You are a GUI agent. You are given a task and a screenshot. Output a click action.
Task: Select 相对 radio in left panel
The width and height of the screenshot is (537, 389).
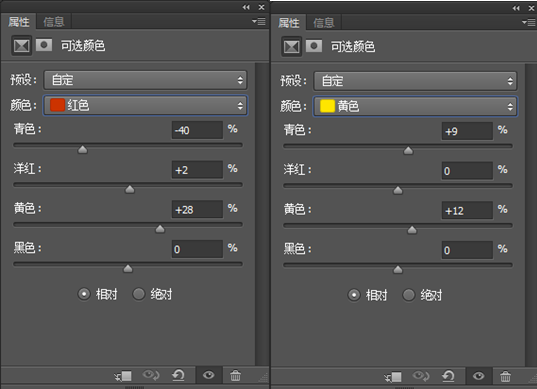tap(84, 294)
